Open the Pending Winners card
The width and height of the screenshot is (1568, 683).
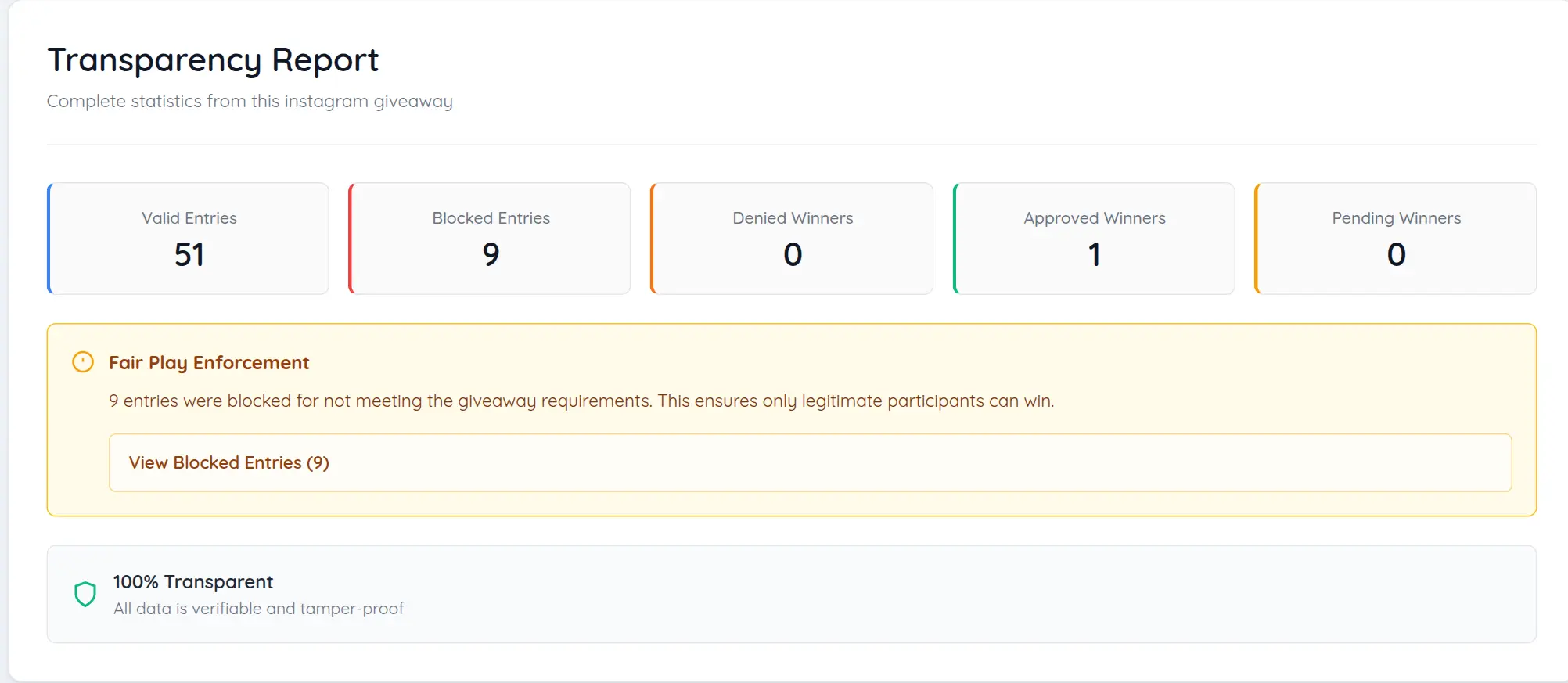pyautogui.click(x=1396, y=239)
